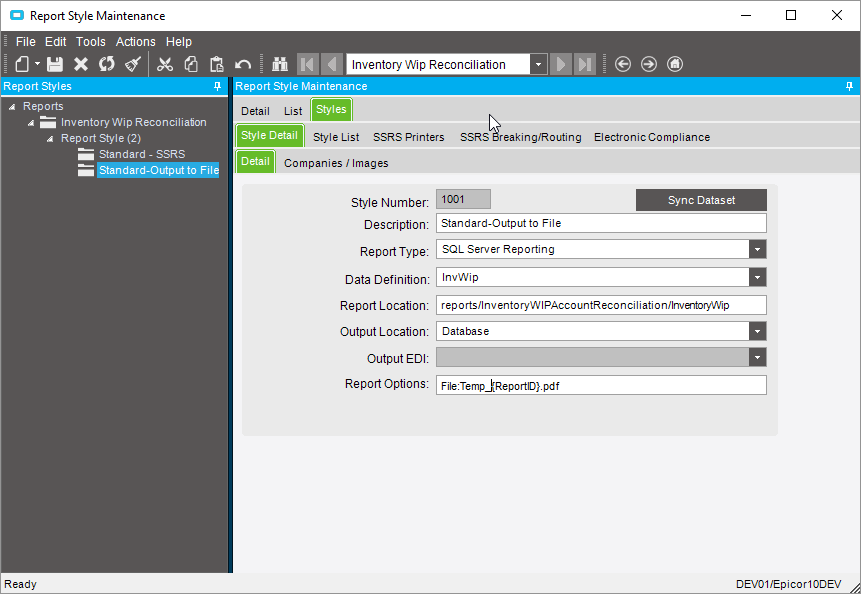Click the Cut scissors icon
Screen dimensions: 862x594
164,64
